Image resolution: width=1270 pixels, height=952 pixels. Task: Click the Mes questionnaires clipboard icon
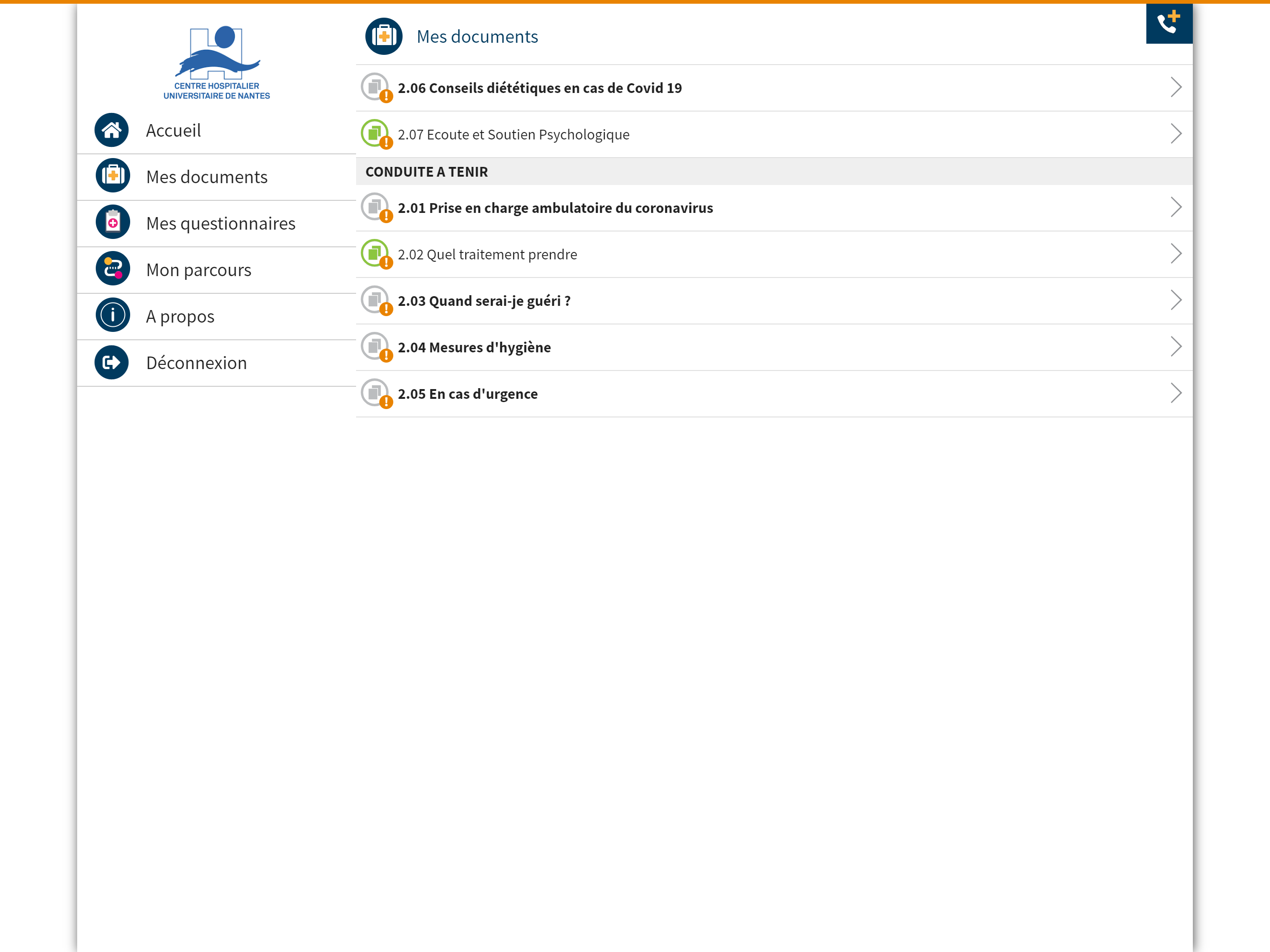(x=112, y=222)
